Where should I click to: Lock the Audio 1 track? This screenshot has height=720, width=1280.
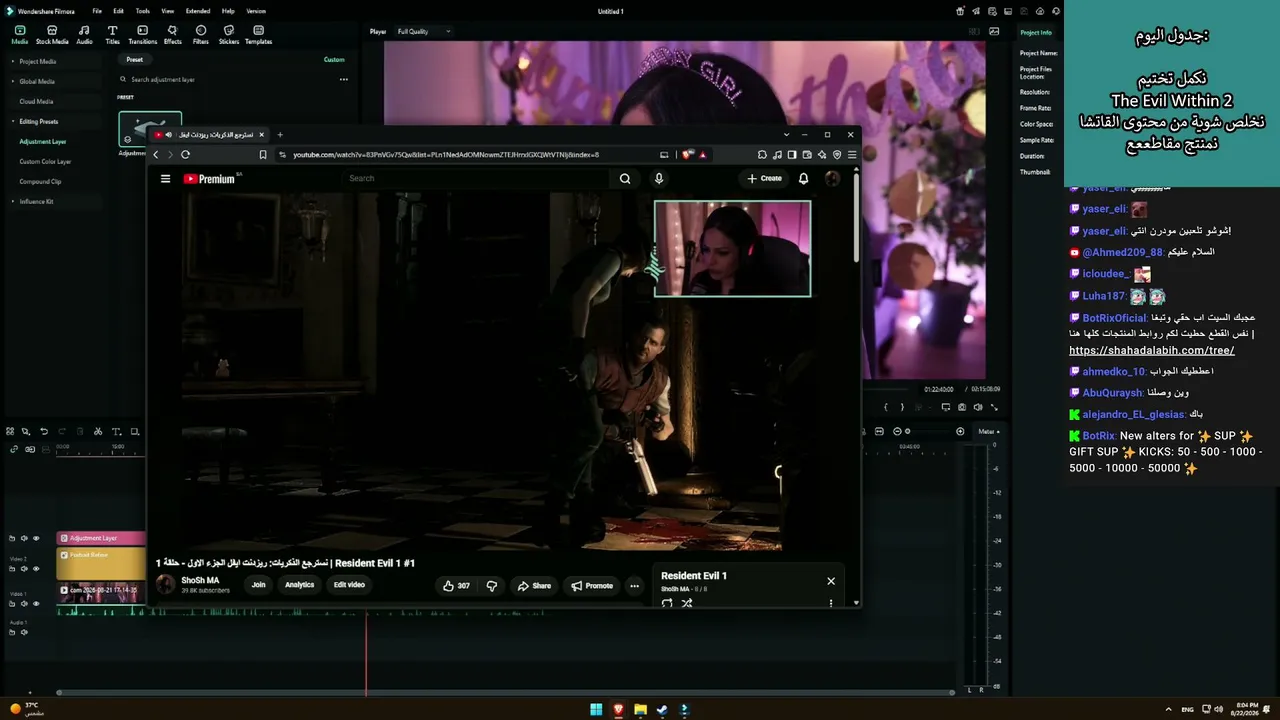[x=12, y=632]
